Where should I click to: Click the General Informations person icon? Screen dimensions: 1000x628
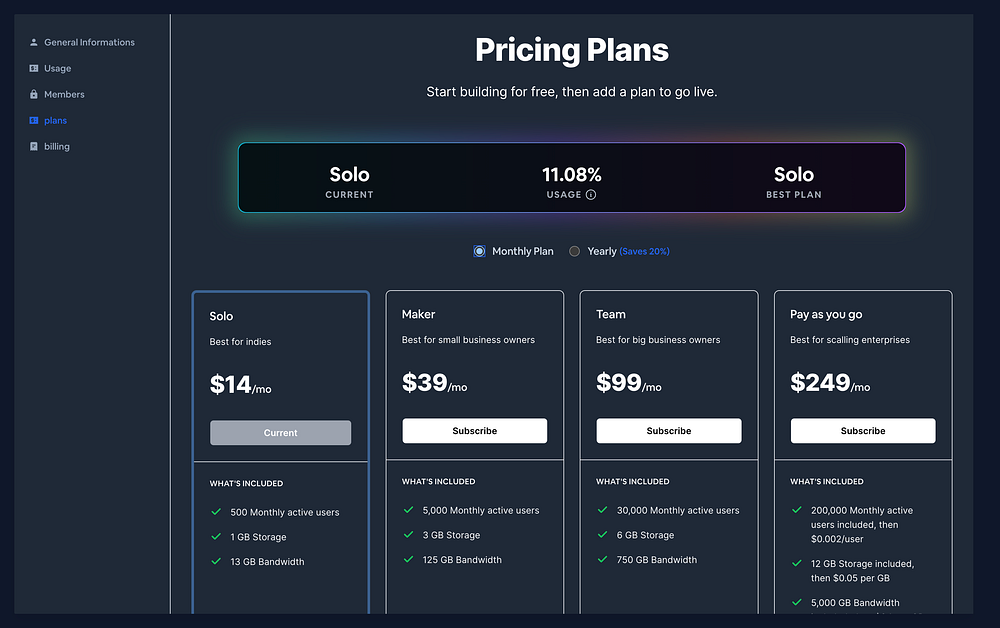tap(34, 42)
